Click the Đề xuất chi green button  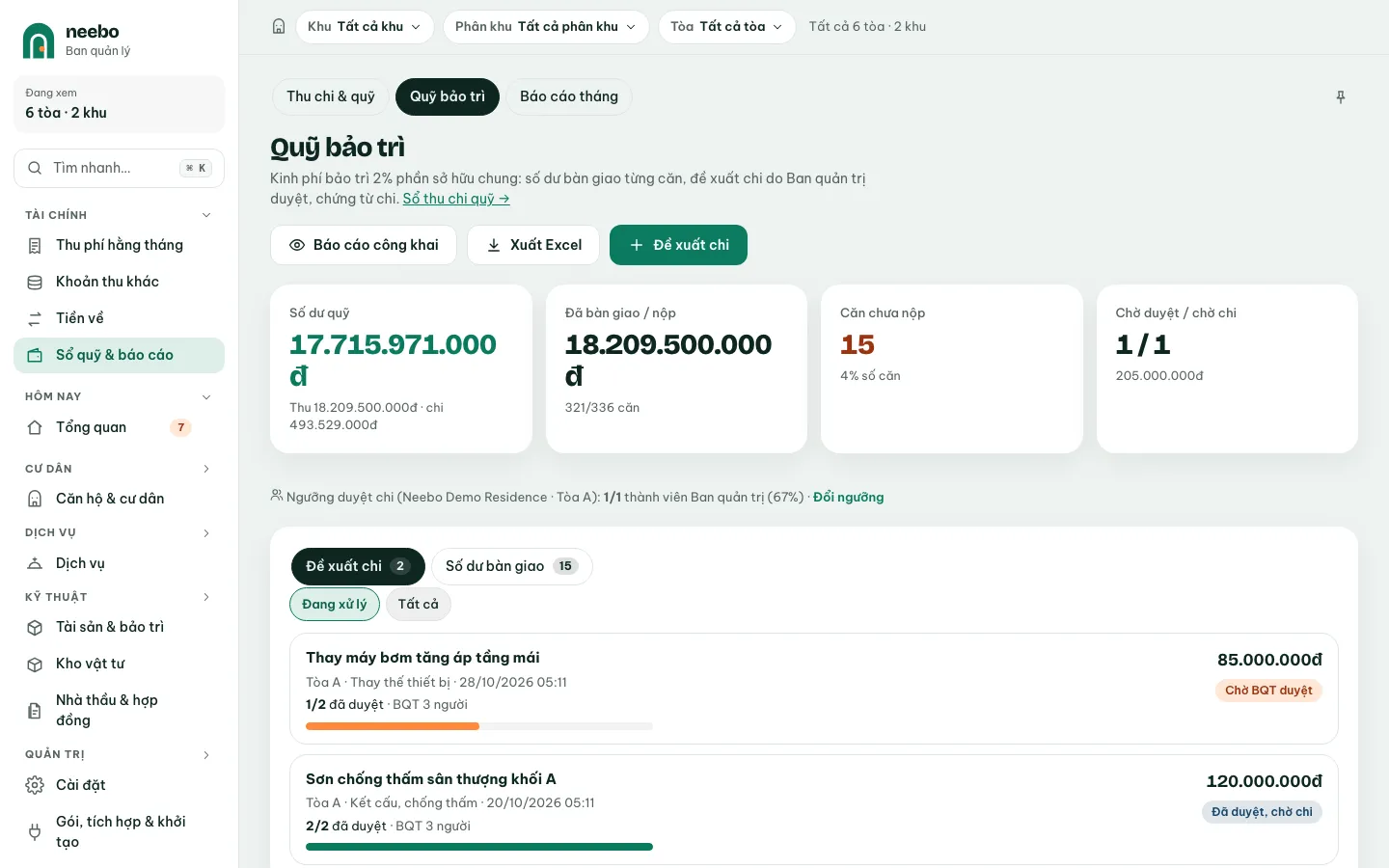[x=678, y=245]
